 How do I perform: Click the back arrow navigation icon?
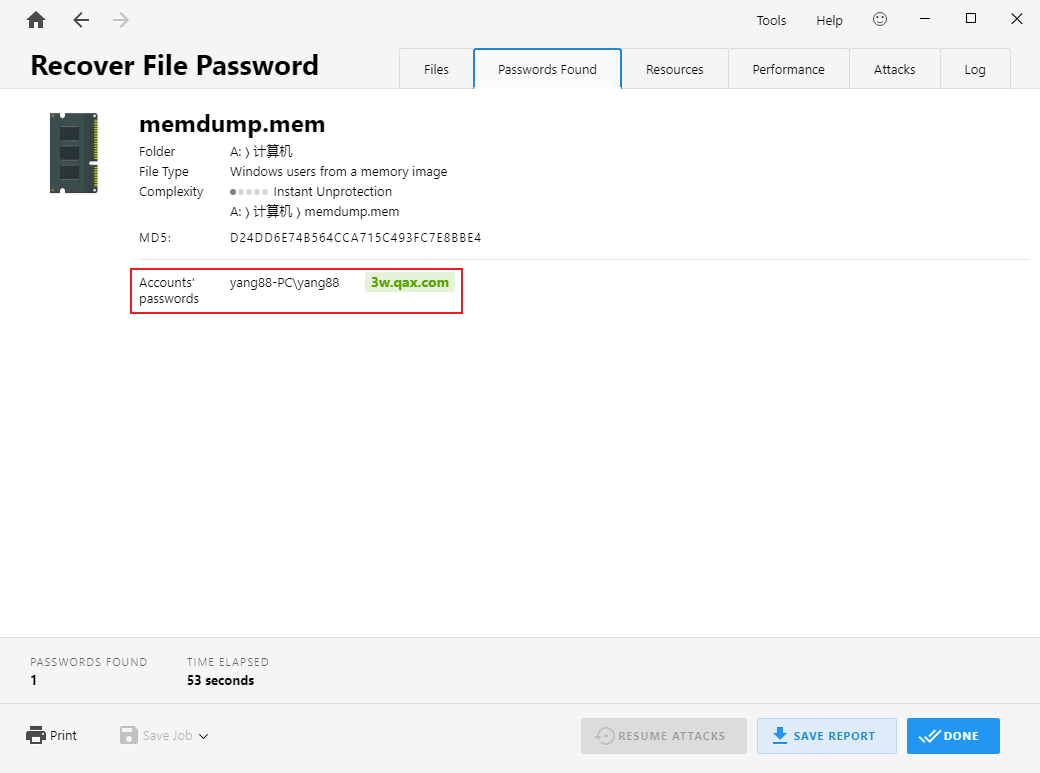coord(81,20)
